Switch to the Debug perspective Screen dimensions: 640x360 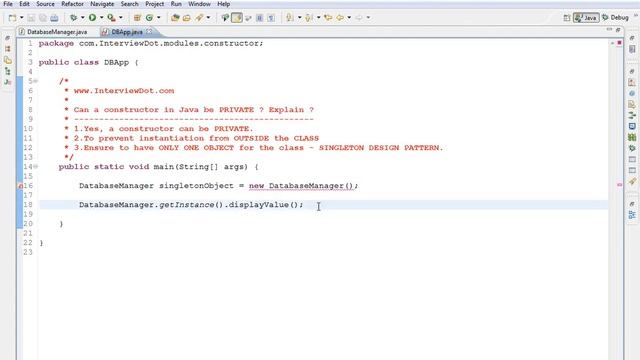pos(616,18)
